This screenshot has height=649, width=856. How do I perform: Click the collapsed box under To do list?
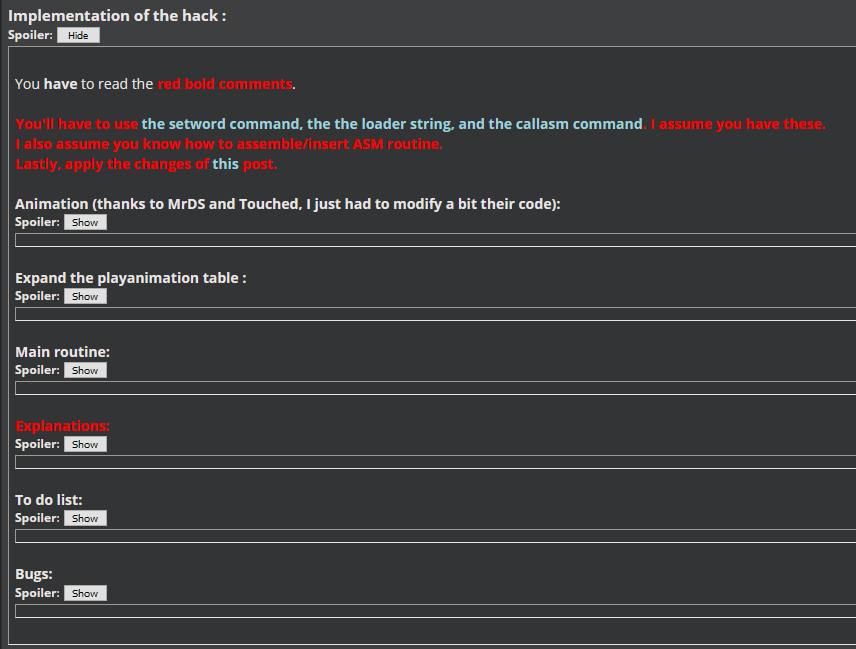coord(435,536)
